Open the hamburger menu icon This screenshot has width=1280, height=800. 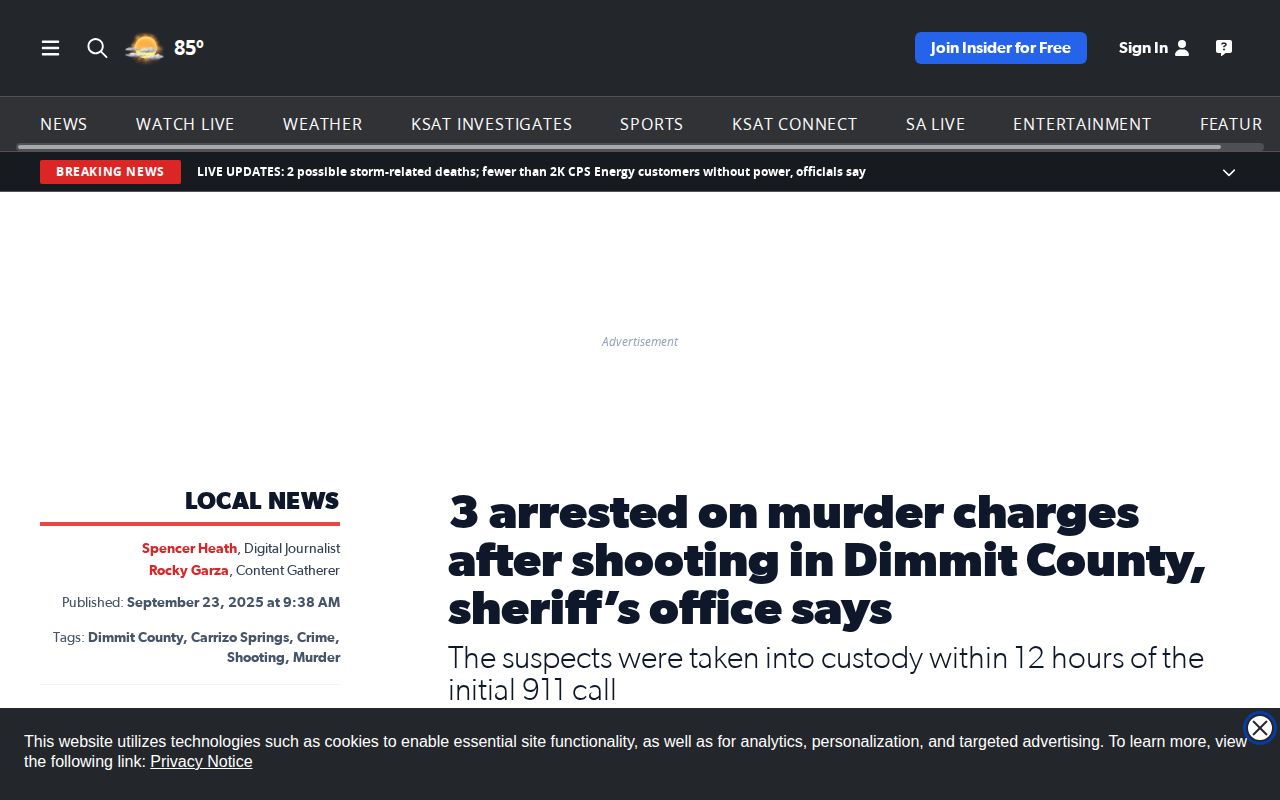click(50, 48)
